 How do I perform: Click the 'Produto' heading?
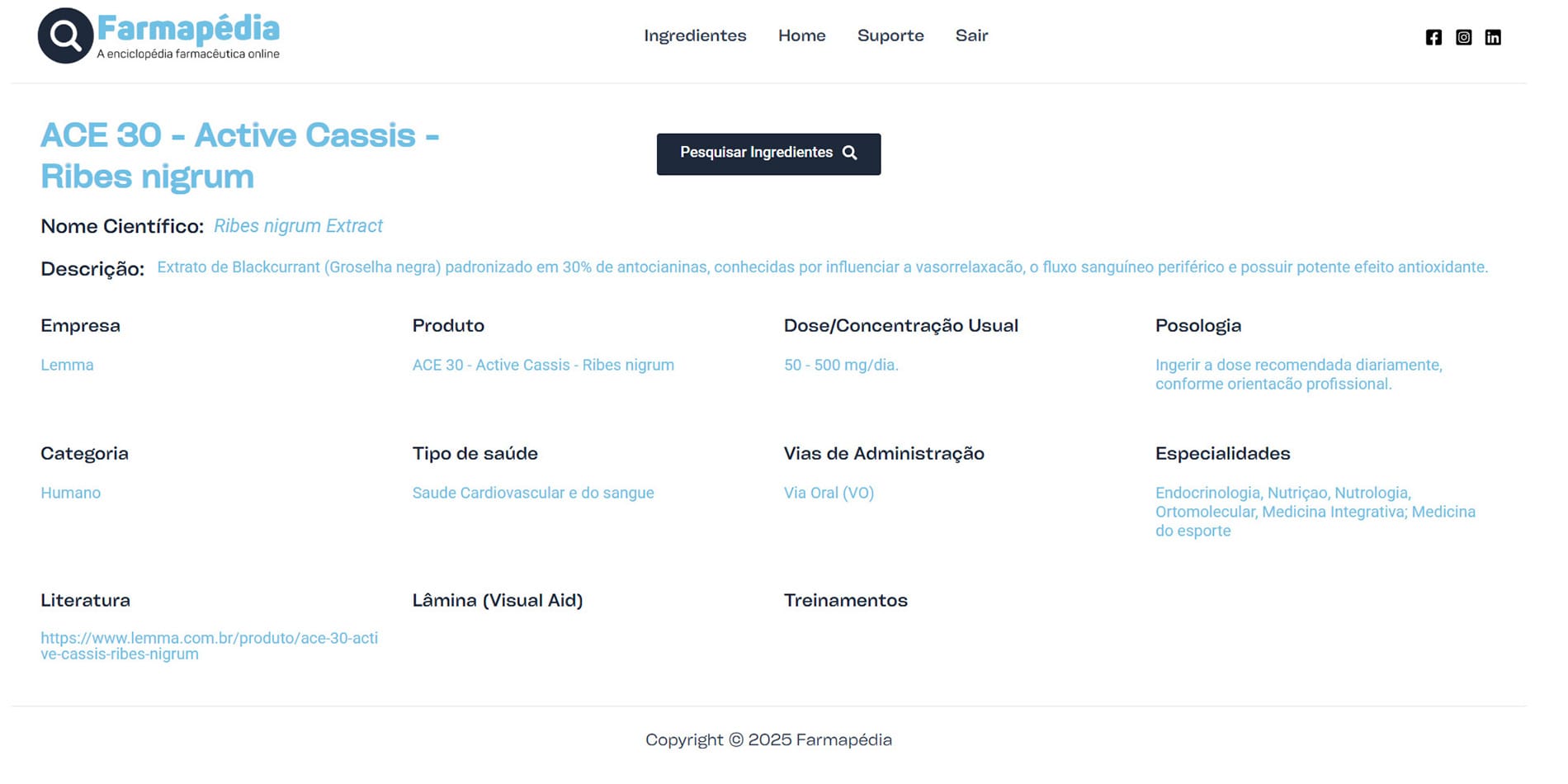coord(448,325)
